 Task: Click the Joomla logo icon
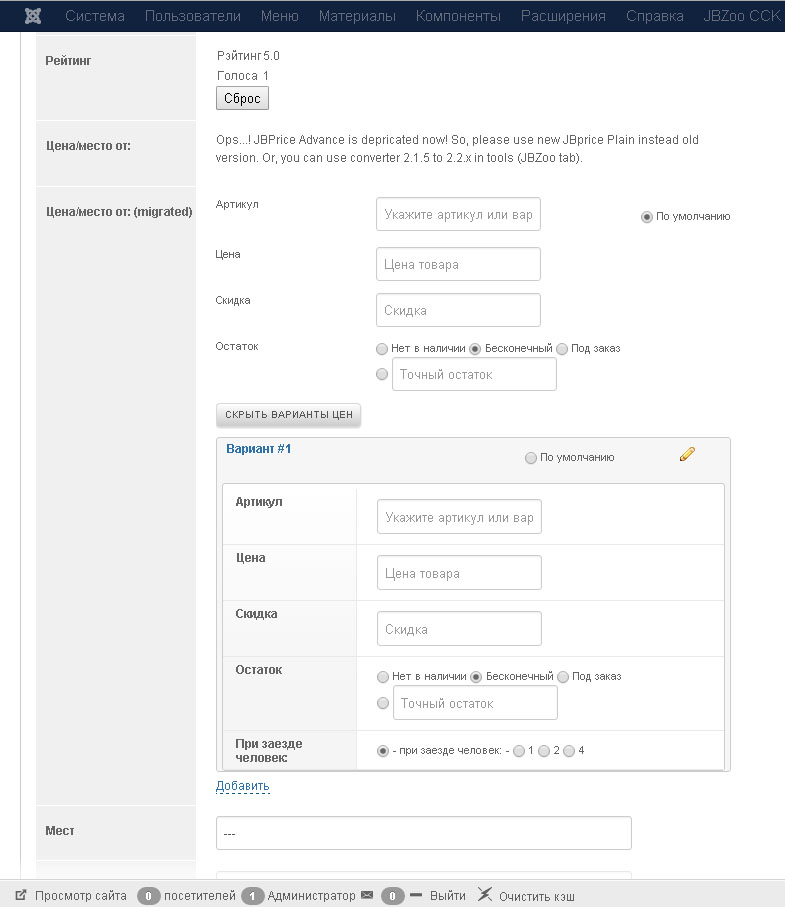point(33,16)
